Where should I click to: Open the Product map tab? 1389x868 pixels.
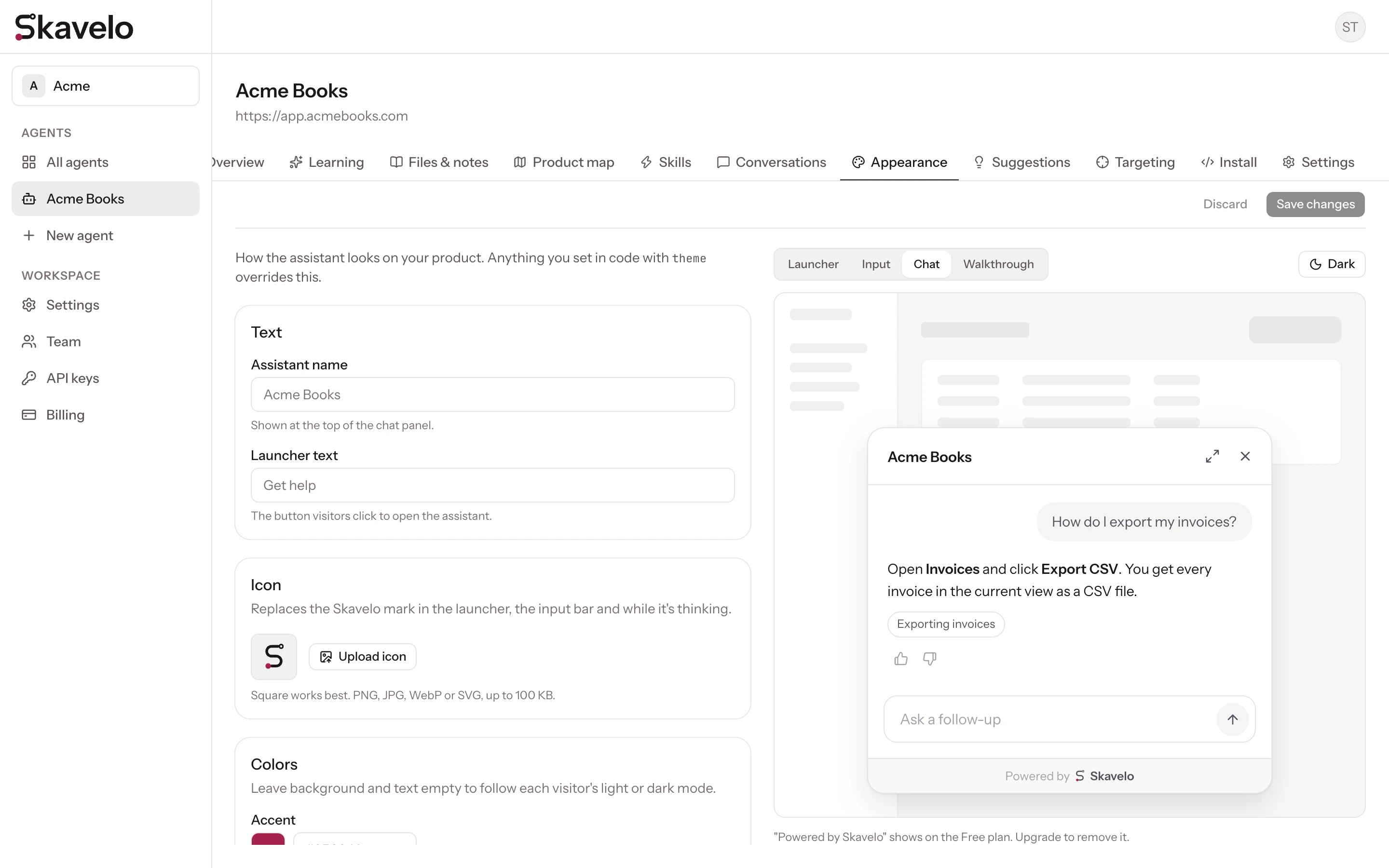click(x=564, y=163)
